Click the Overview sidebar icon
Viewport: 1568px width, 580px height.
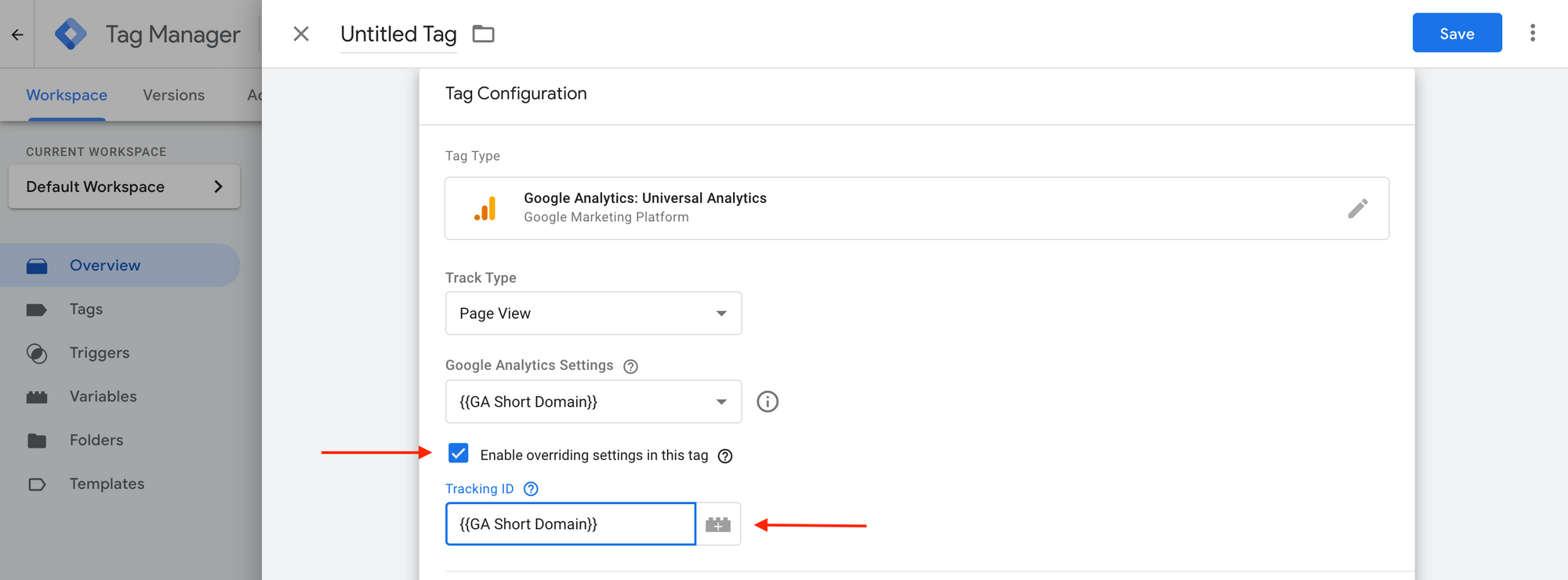pyautogui.click(x=37, y=266)
